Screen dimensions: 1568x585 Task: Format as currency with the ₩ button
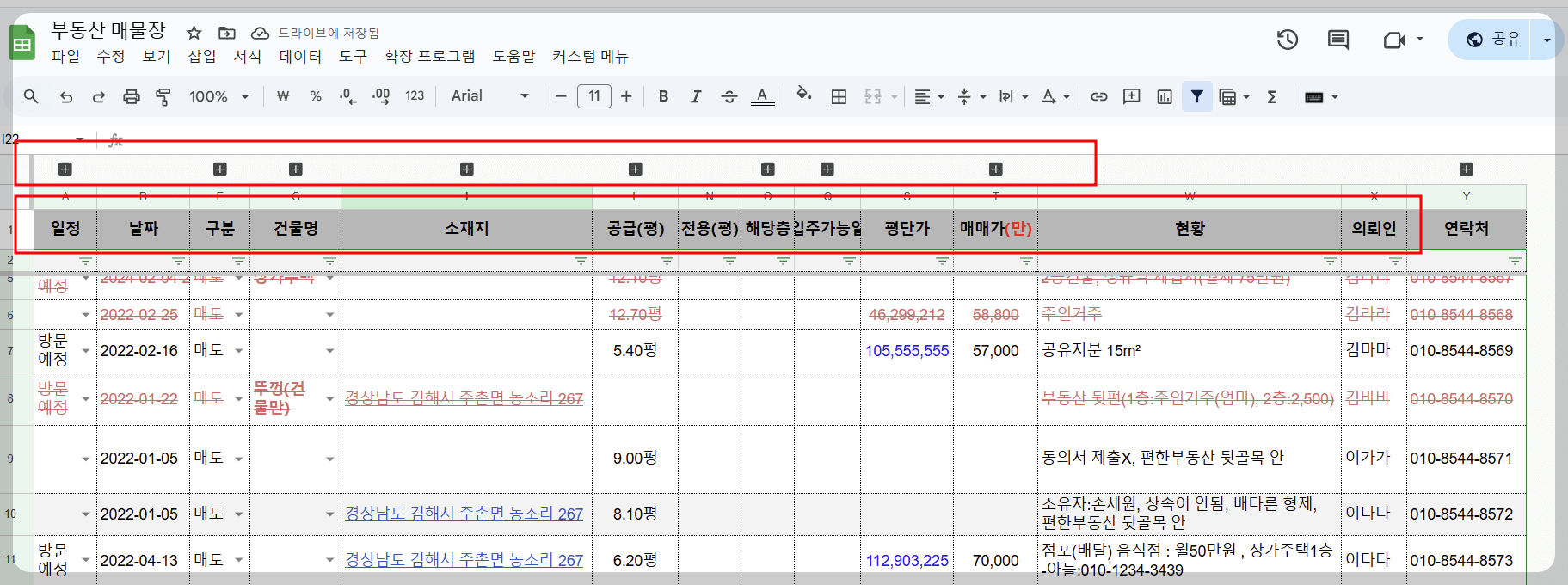(x=283, y=96)
